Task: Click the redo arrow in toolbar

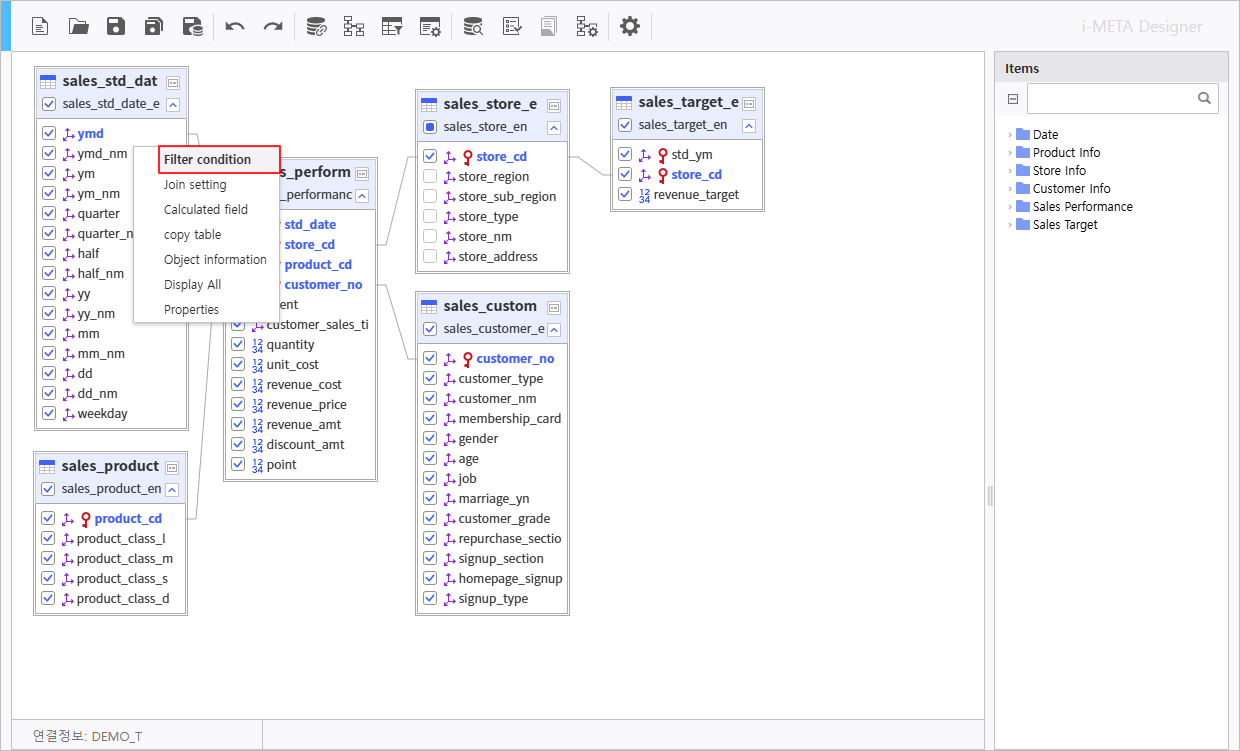Action: tap(273, 27)
